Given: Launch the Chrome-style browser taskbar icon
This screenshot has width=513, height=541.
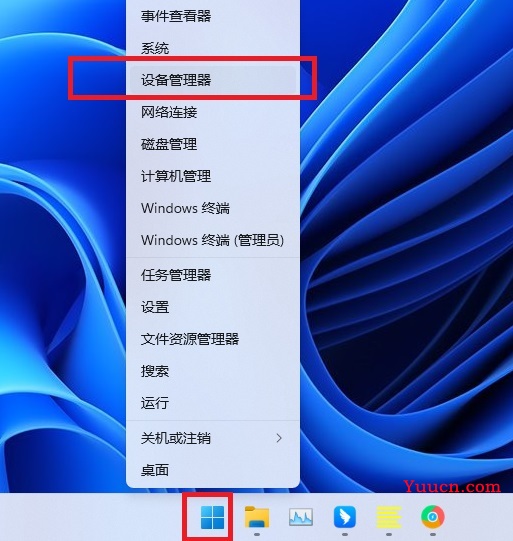Looking at the screenshot, I should coord(433,517).
